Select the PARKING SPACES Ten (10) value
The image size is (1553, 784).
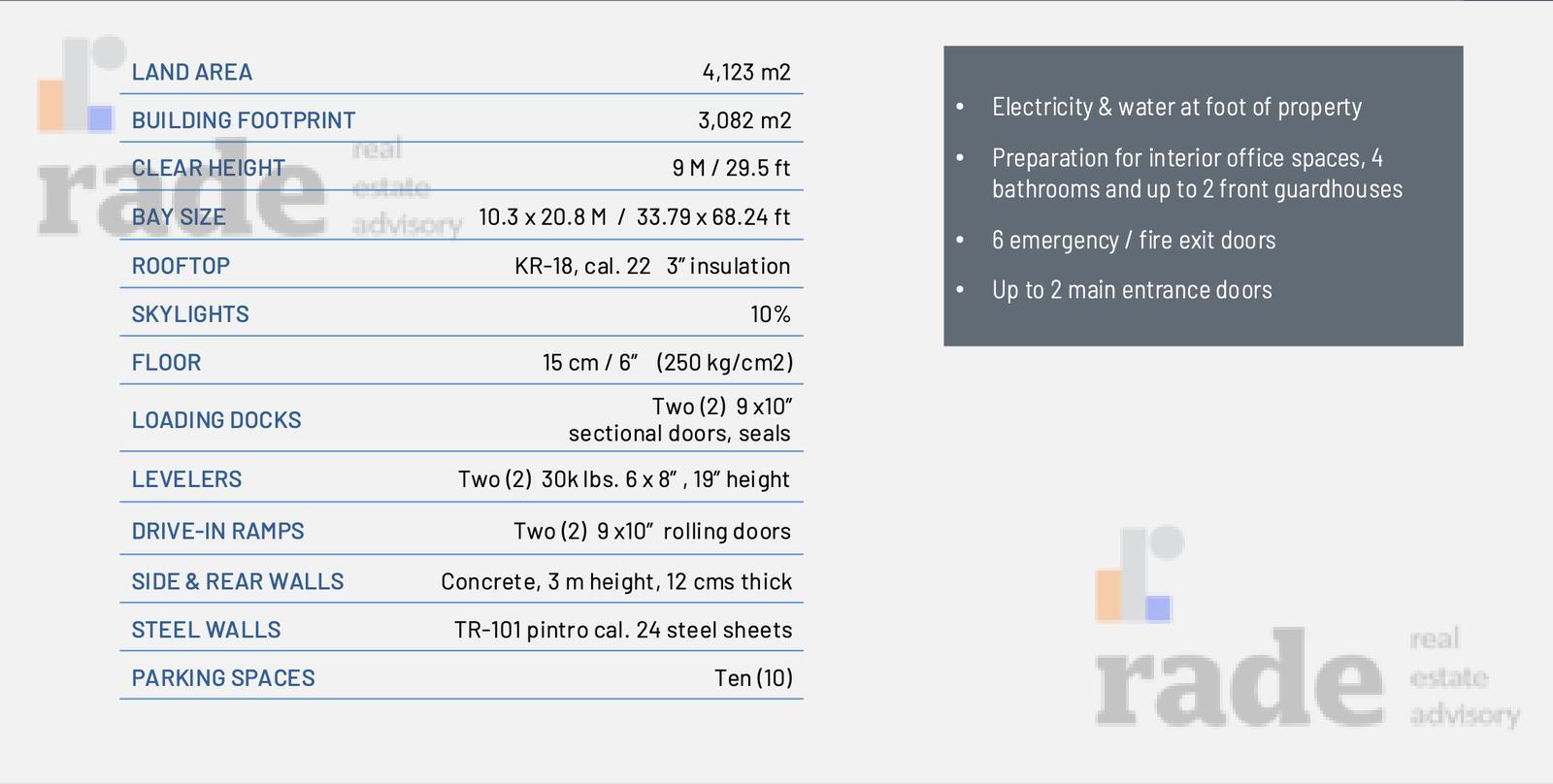753,678
